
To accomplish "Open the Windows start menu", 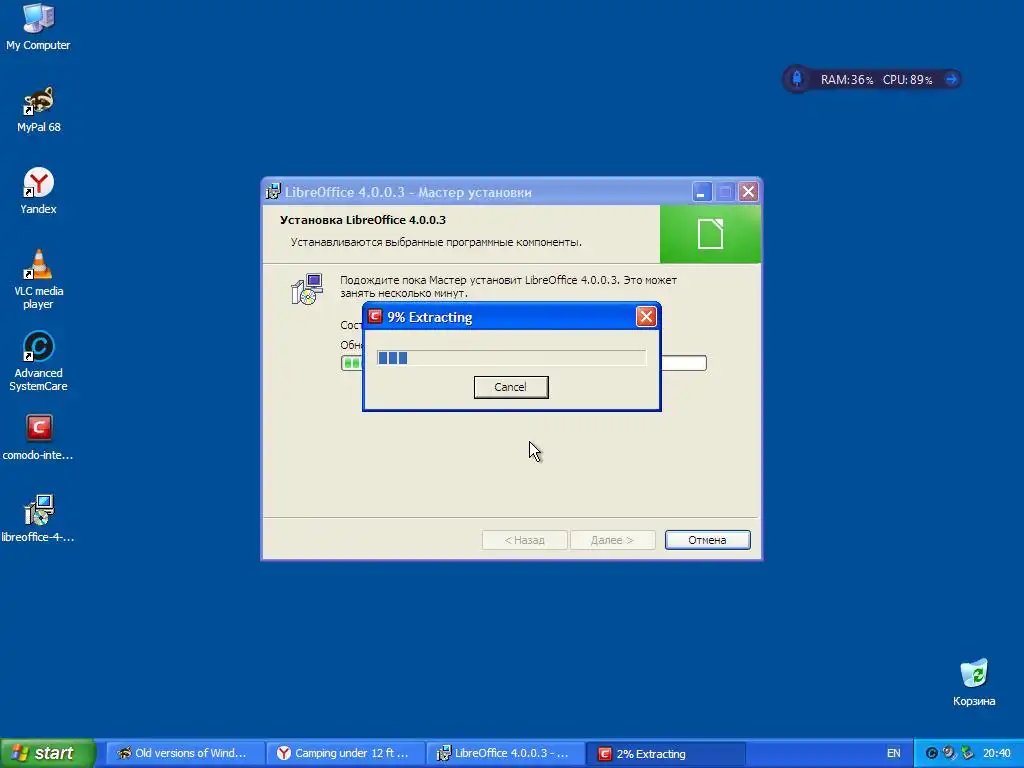I will click(x=47, y=753).
